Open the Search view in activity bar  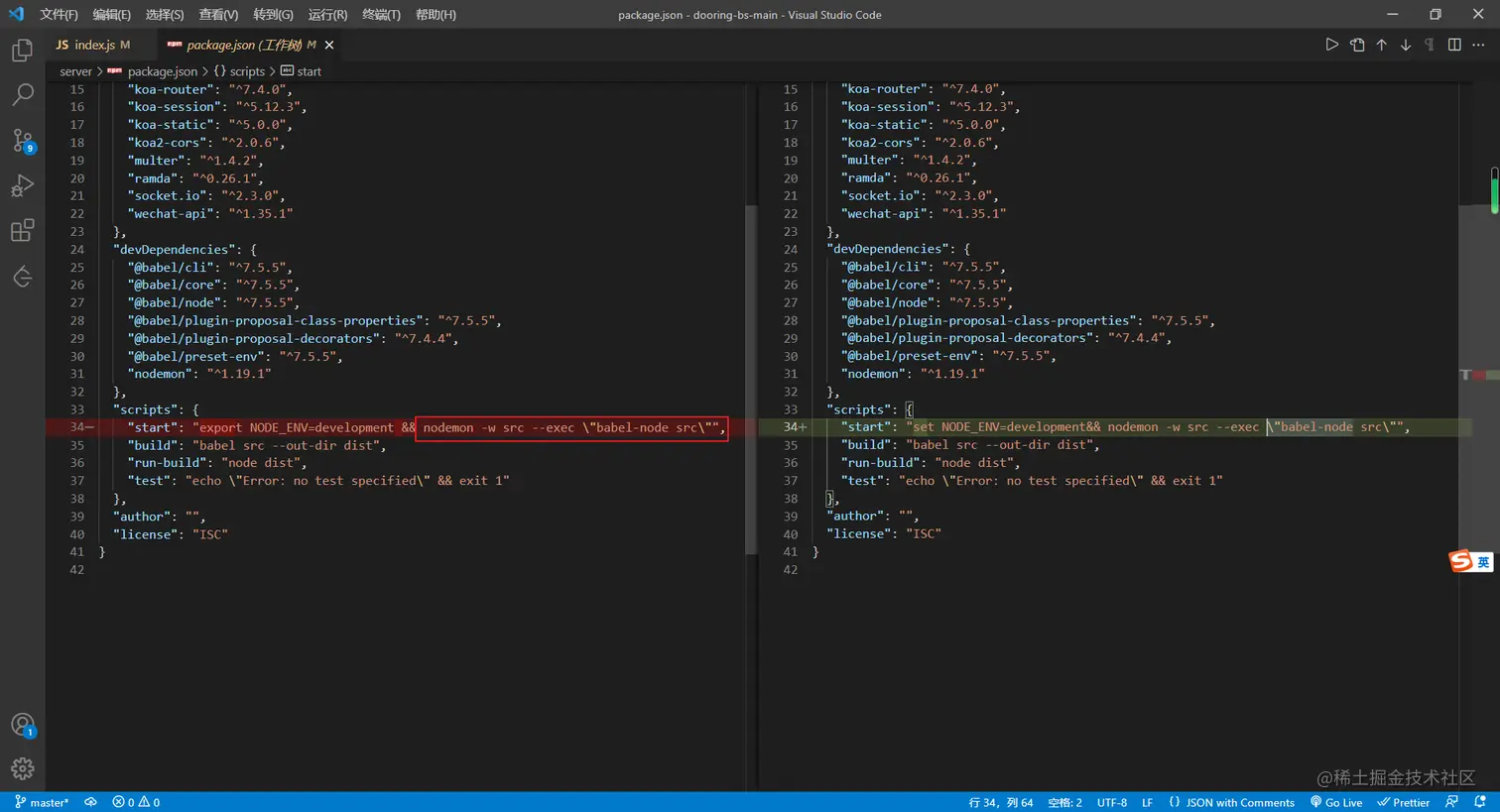tap(22, 95)
